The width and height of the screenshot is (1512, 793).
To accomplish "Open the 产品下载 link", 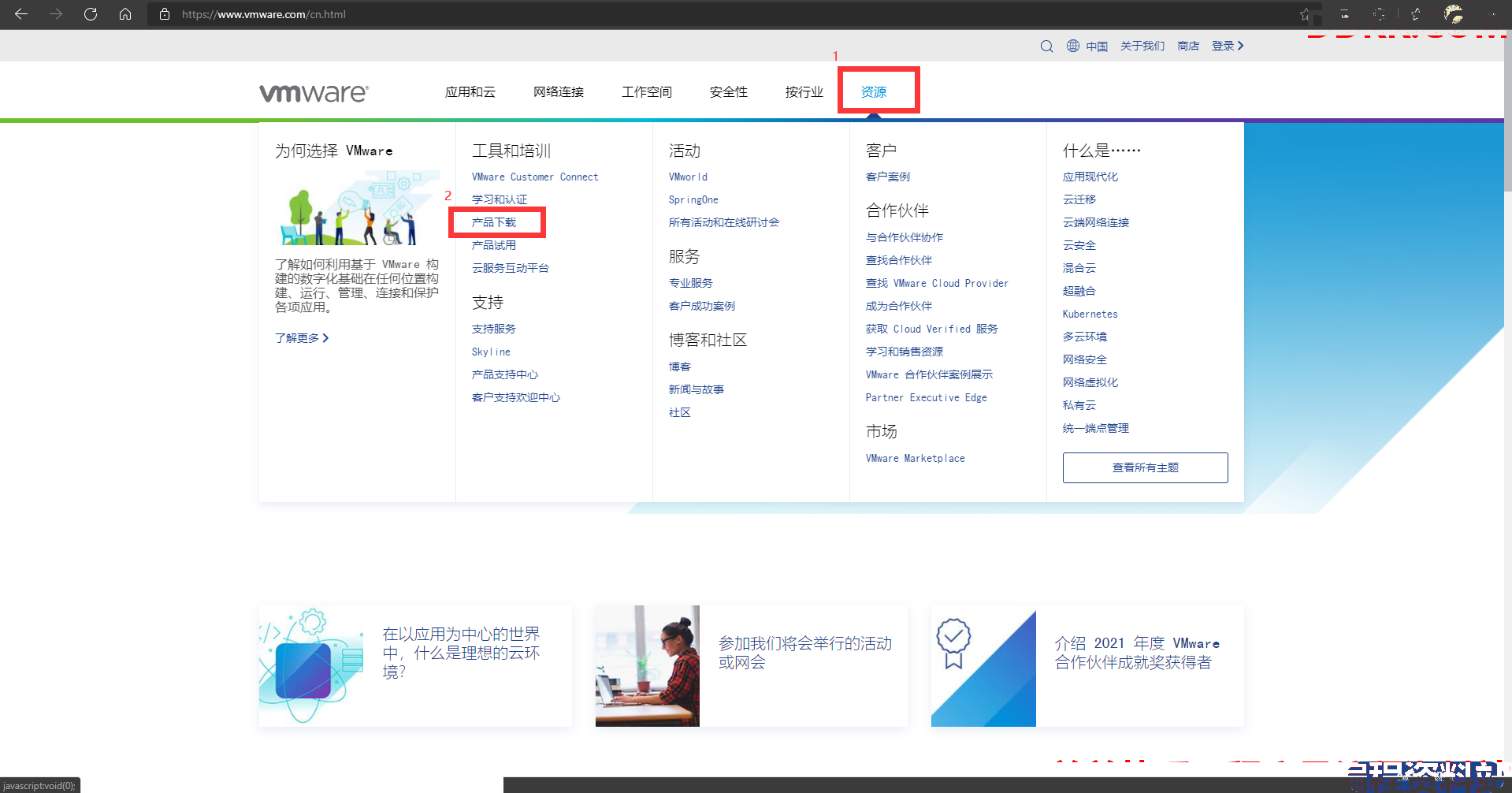I will click(x=494, y=223).
